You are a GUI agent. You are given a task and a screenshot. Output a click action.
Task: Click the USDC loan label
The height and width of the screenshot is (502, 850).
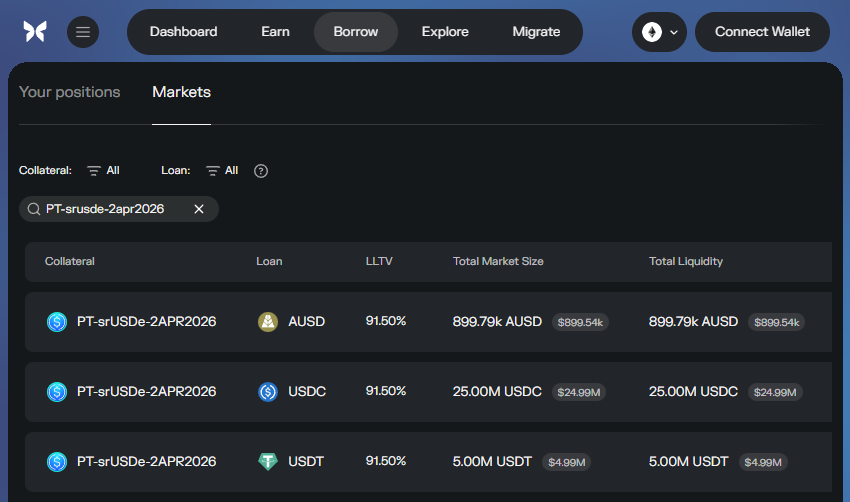(x=307, y=391)
